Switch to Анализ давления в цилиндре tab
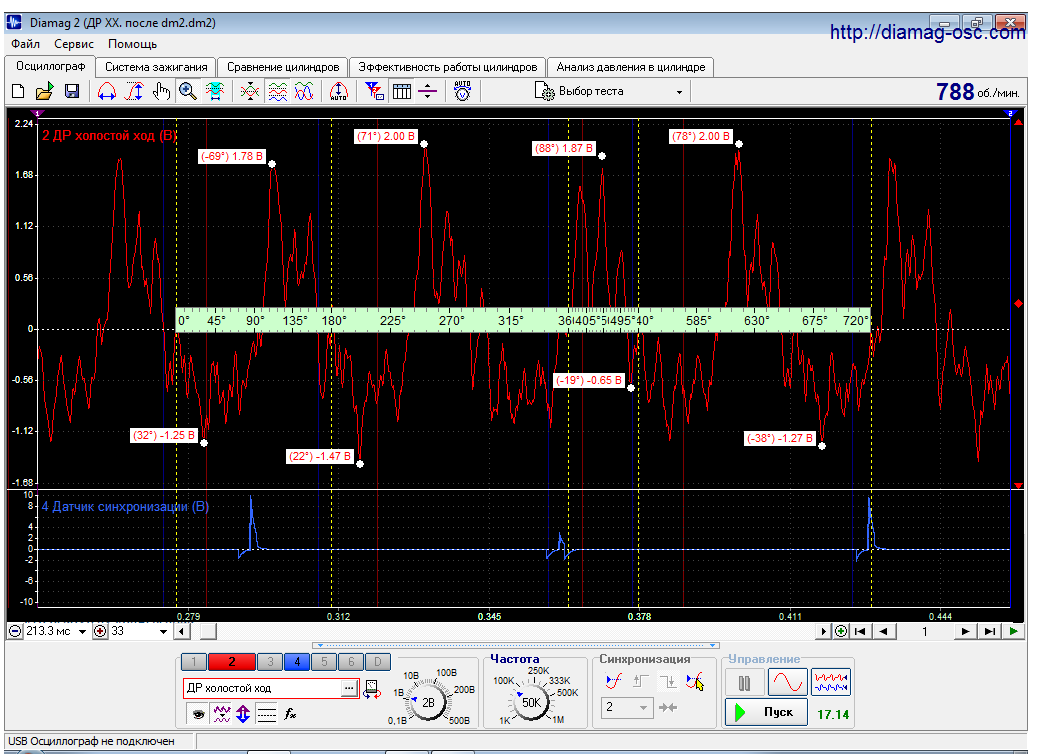 pos(631,67)
